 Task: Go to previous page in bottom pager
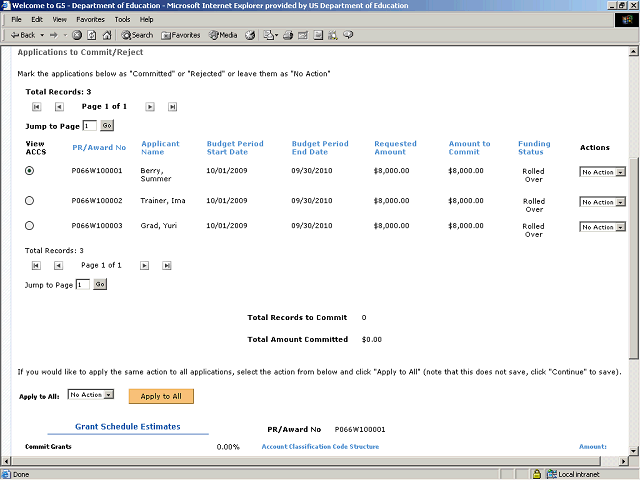(x=58, y=266)
